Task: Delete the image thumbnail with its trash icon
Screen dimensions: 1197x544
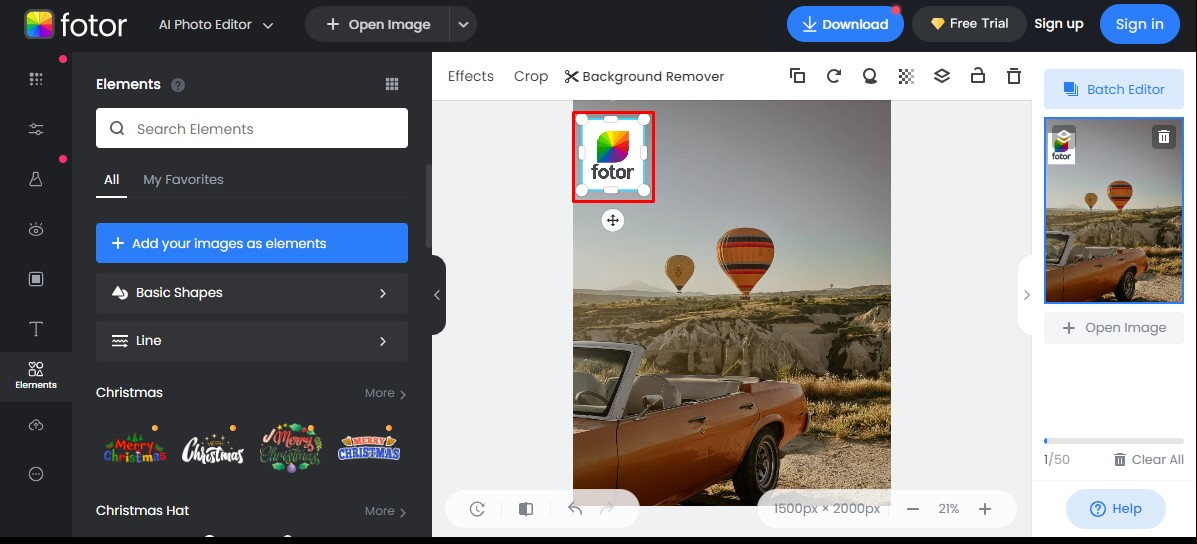Action: click(1163, 137)
